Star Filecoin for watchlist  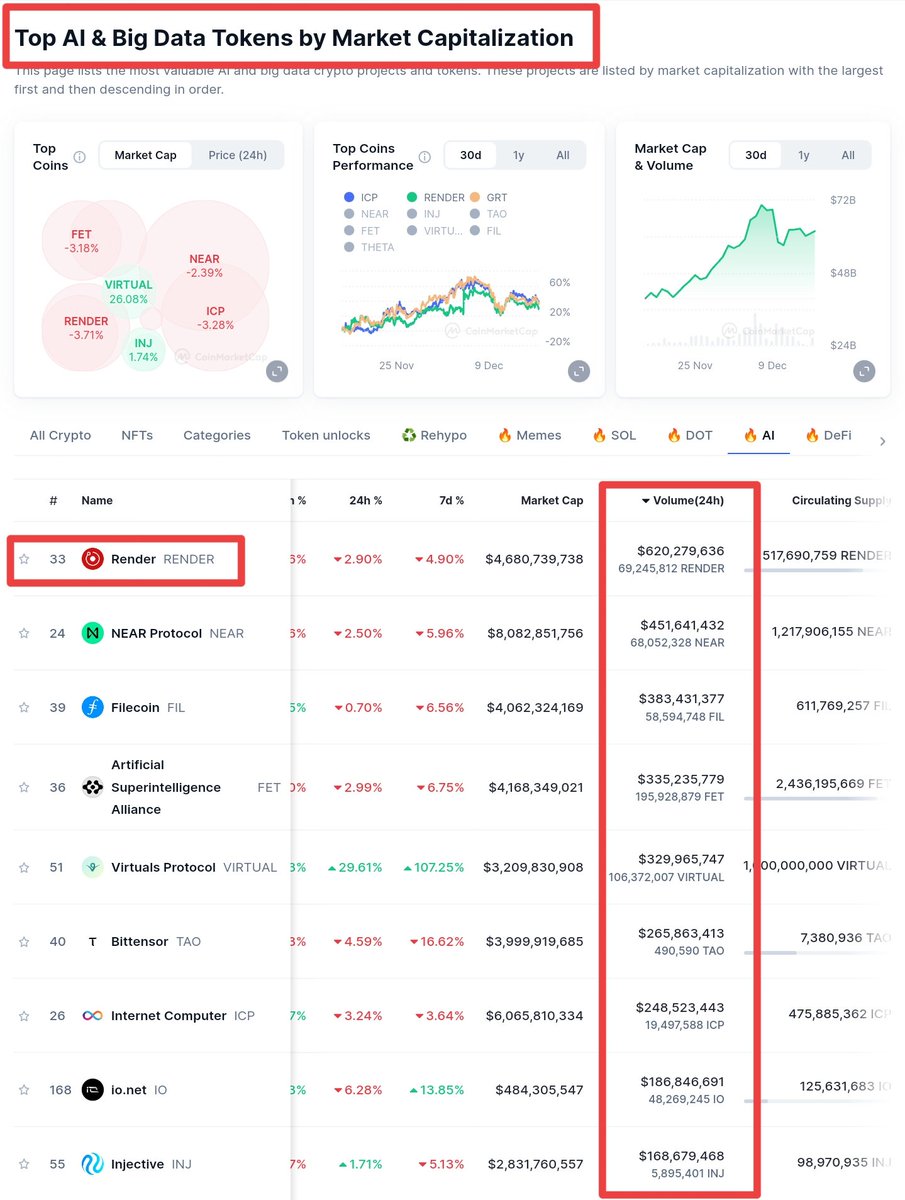(24, 707)
